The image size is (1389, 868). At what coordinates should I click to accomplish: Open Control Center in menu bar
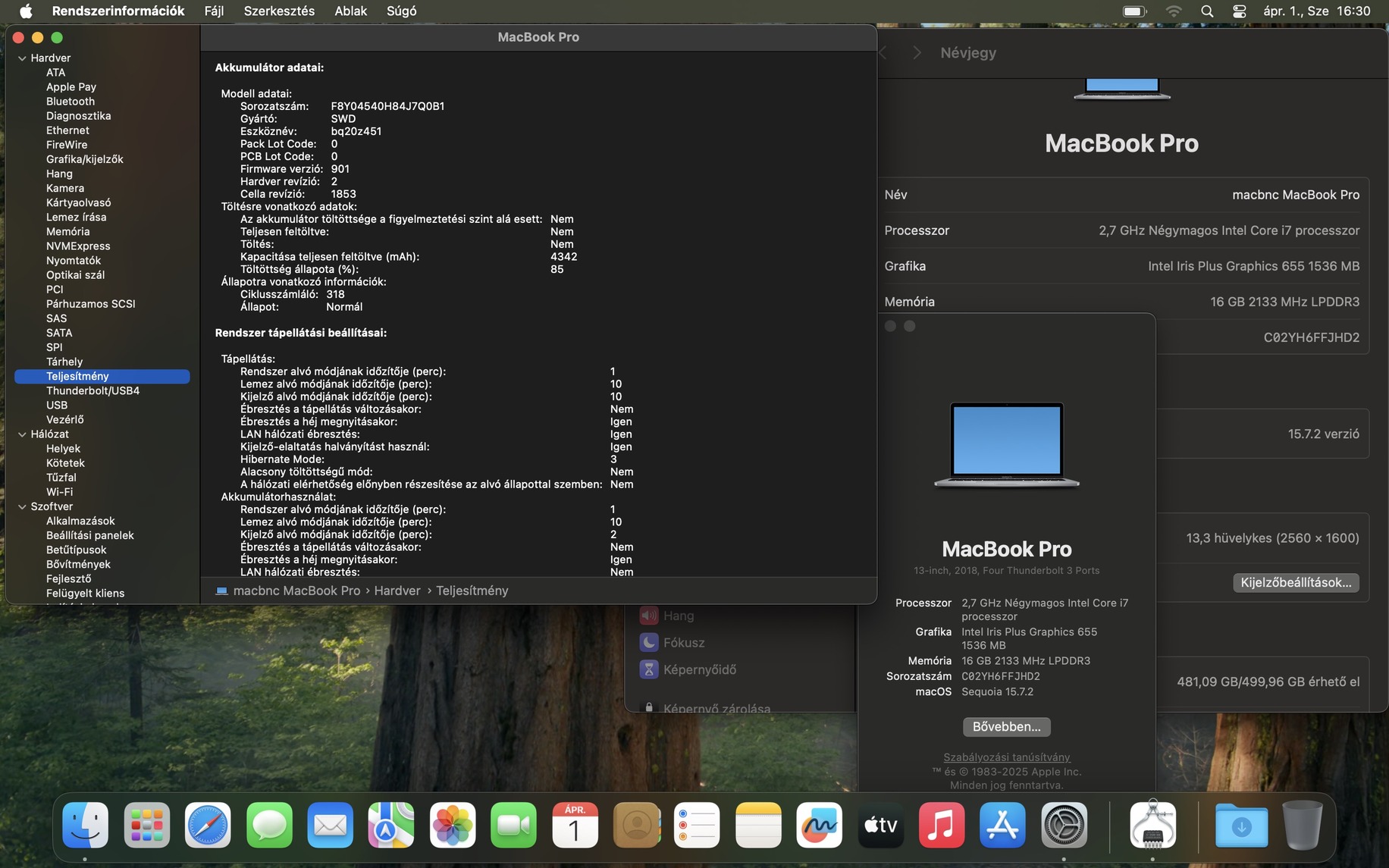(1239, 11)
